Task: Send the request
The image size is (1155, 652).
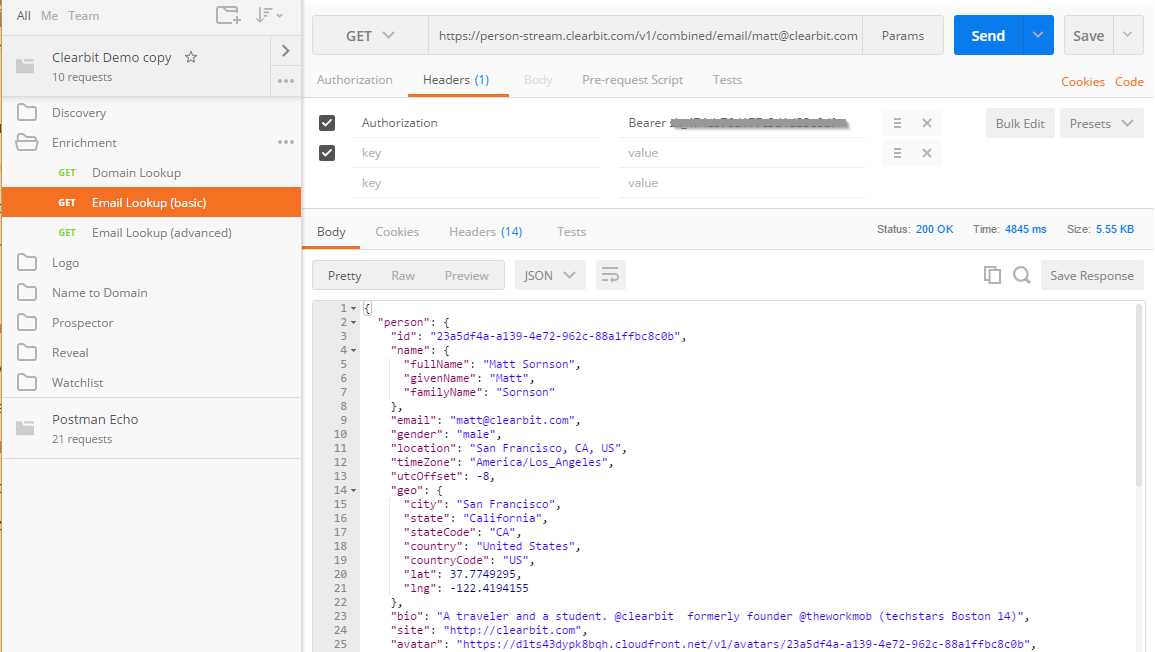Action: [988, 35]
